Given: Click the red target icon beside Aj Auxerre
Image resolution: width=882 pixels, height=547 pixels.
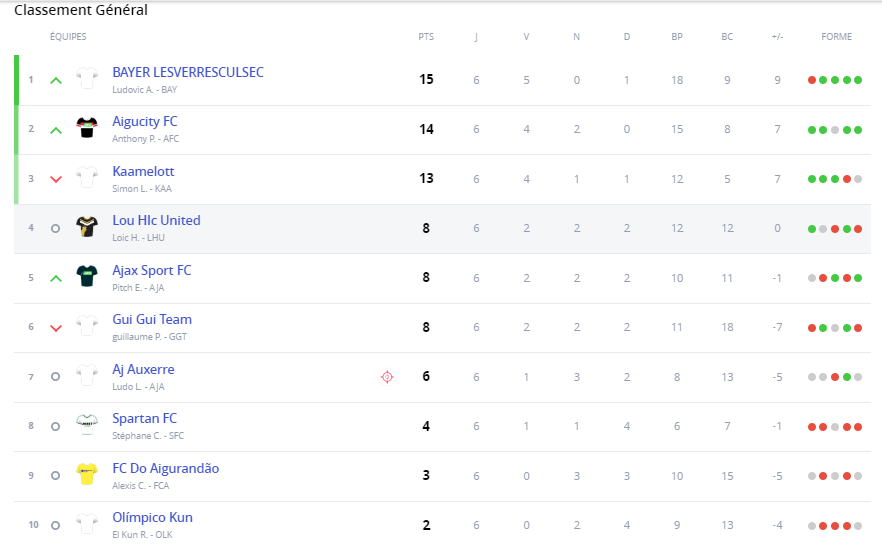Looking at the screenshot, I should [387, 376].
